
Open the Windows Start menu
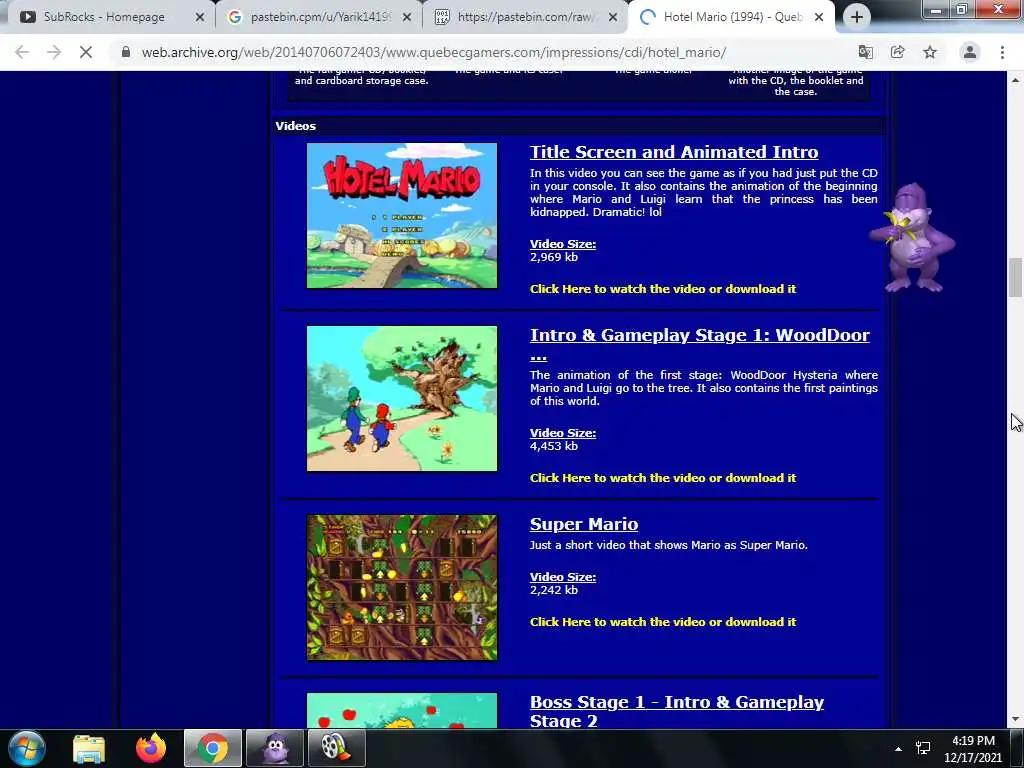point(26,748)
